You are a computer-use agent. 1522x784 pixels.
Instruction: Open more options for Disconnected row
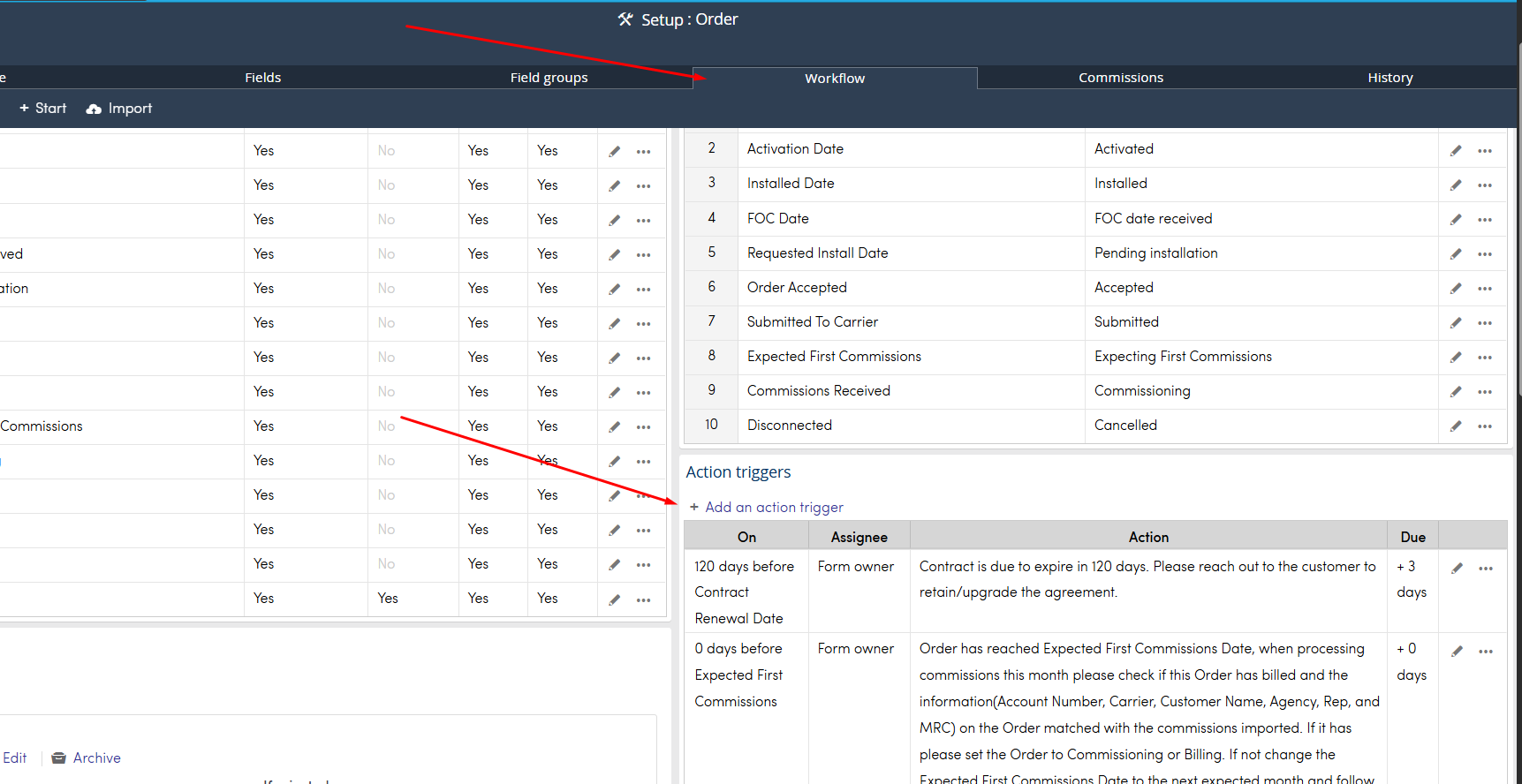point(1485,426)
